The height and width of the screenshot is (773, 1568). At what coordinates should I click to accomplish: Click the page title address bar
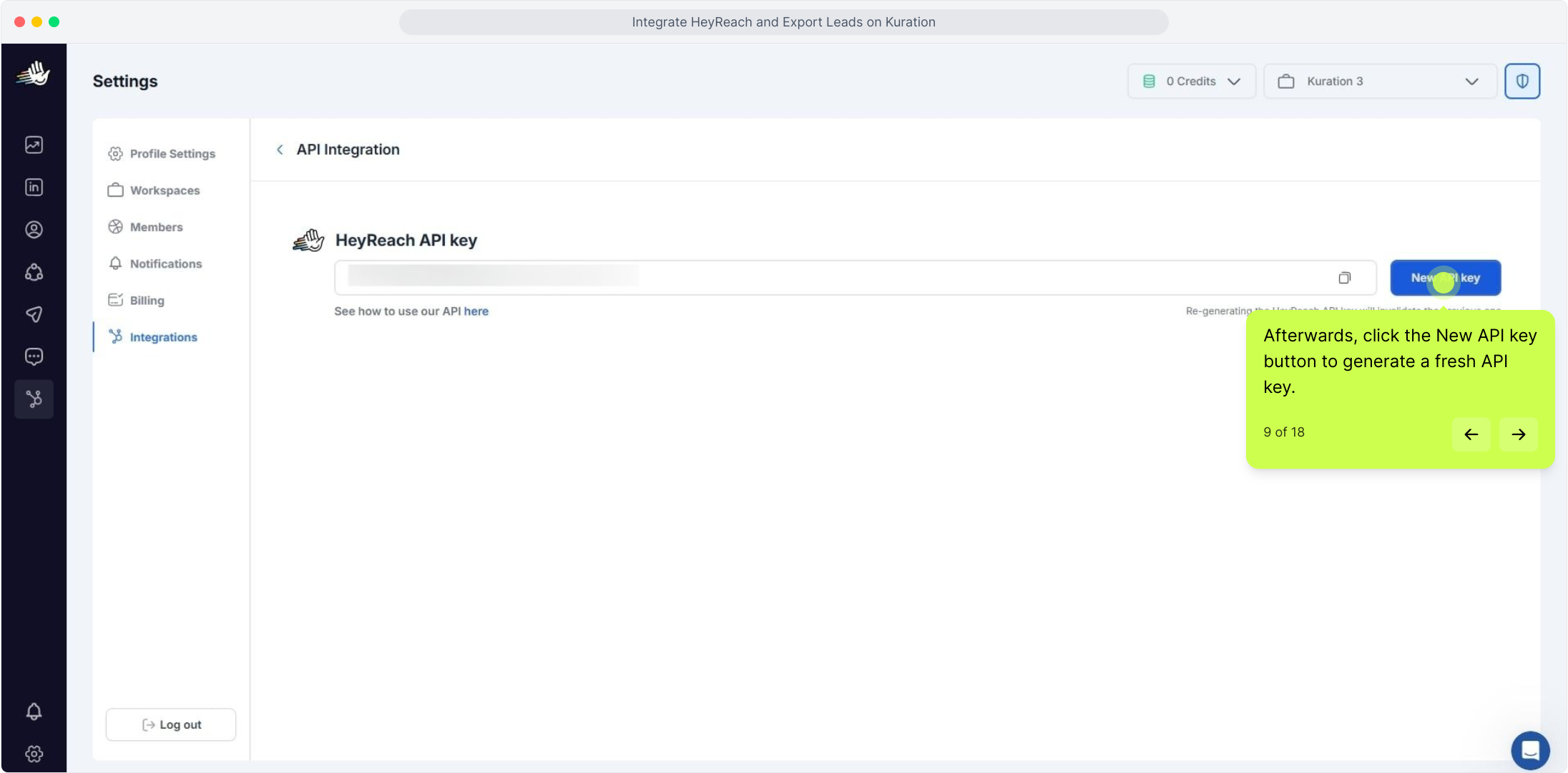coord(783,22)
